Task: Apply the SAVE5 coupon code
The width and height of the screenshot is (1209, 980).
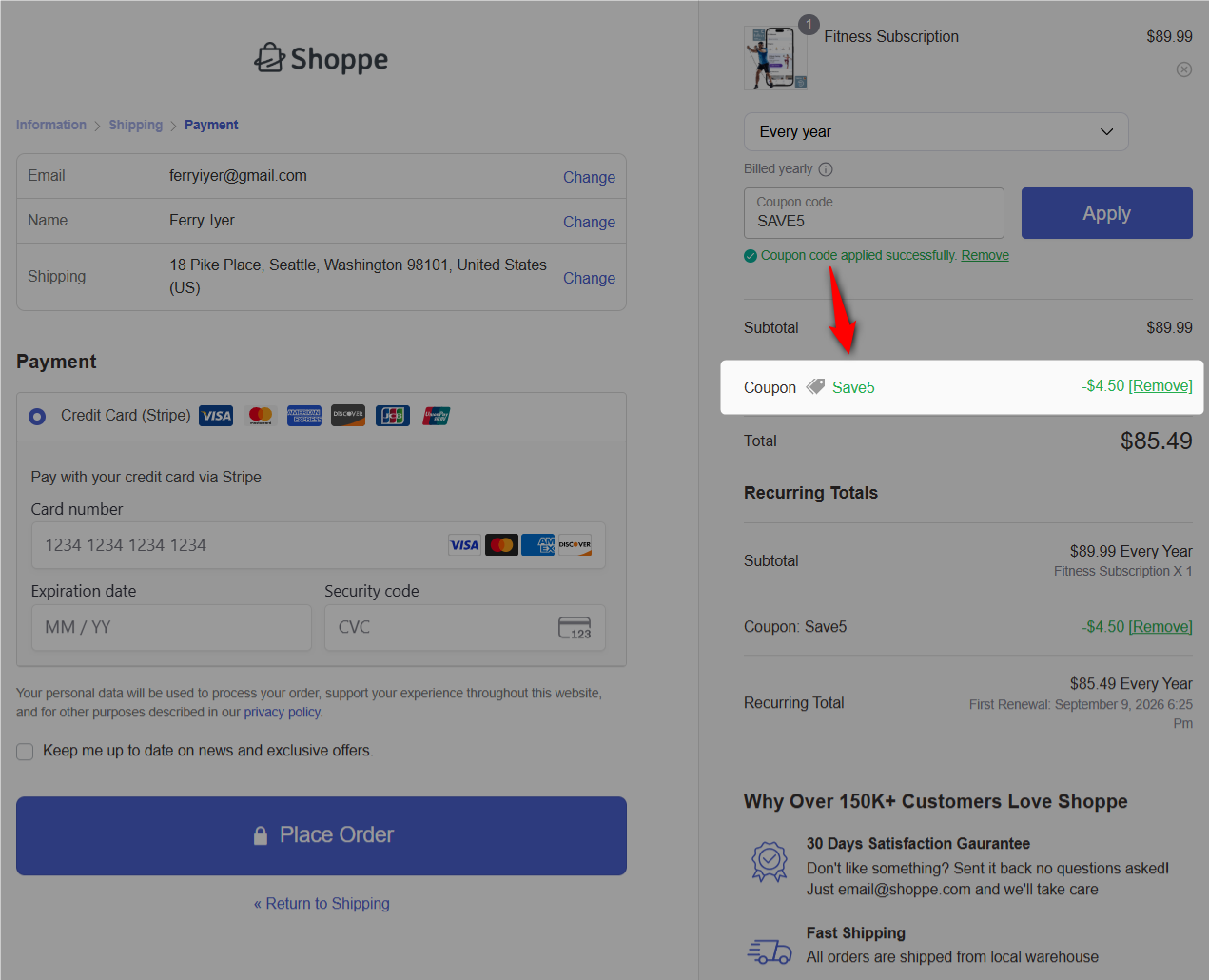Action: pyautogui.click(x=1106, y=212)
